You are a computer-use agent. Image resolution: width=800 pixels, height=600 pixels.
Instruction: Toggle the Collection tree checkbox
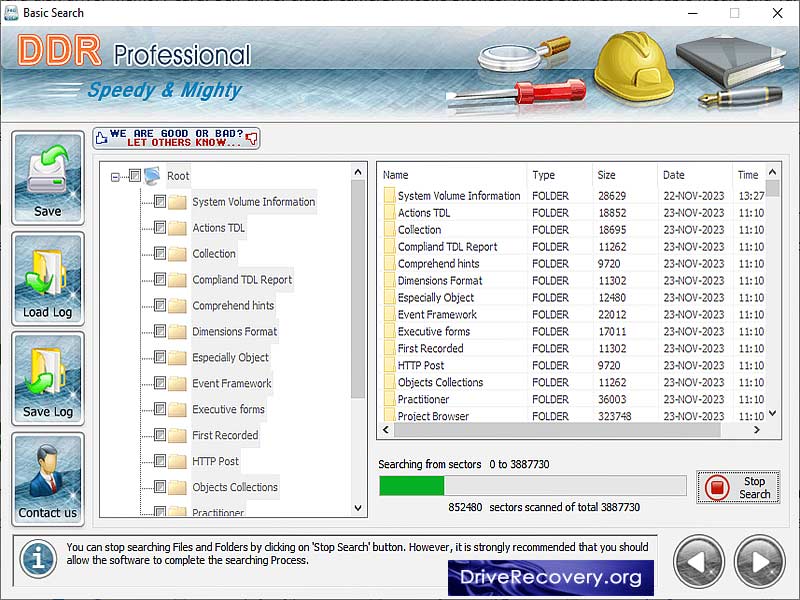(160, 254)
